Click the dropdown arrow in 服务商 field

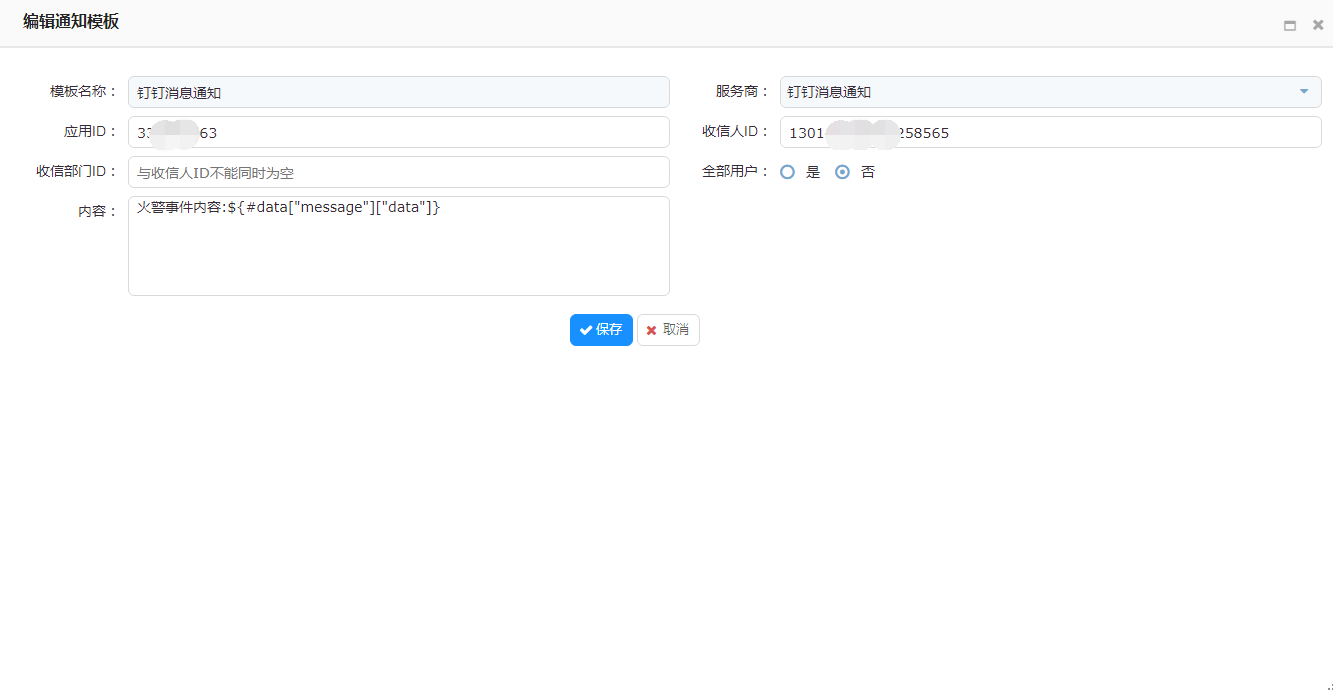click(x=1303, y=92)
